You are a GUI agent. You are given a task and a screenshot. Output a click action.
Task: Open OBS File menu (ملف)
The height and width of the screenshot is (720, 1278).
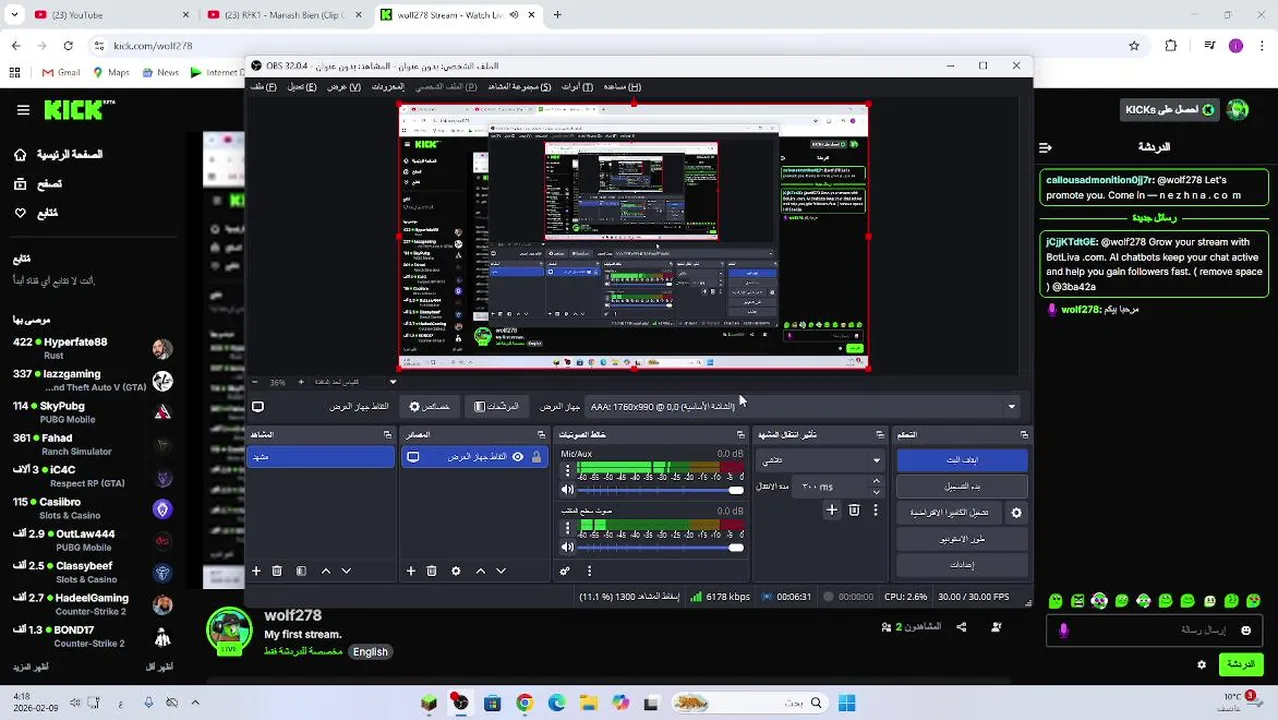[263, 87]
